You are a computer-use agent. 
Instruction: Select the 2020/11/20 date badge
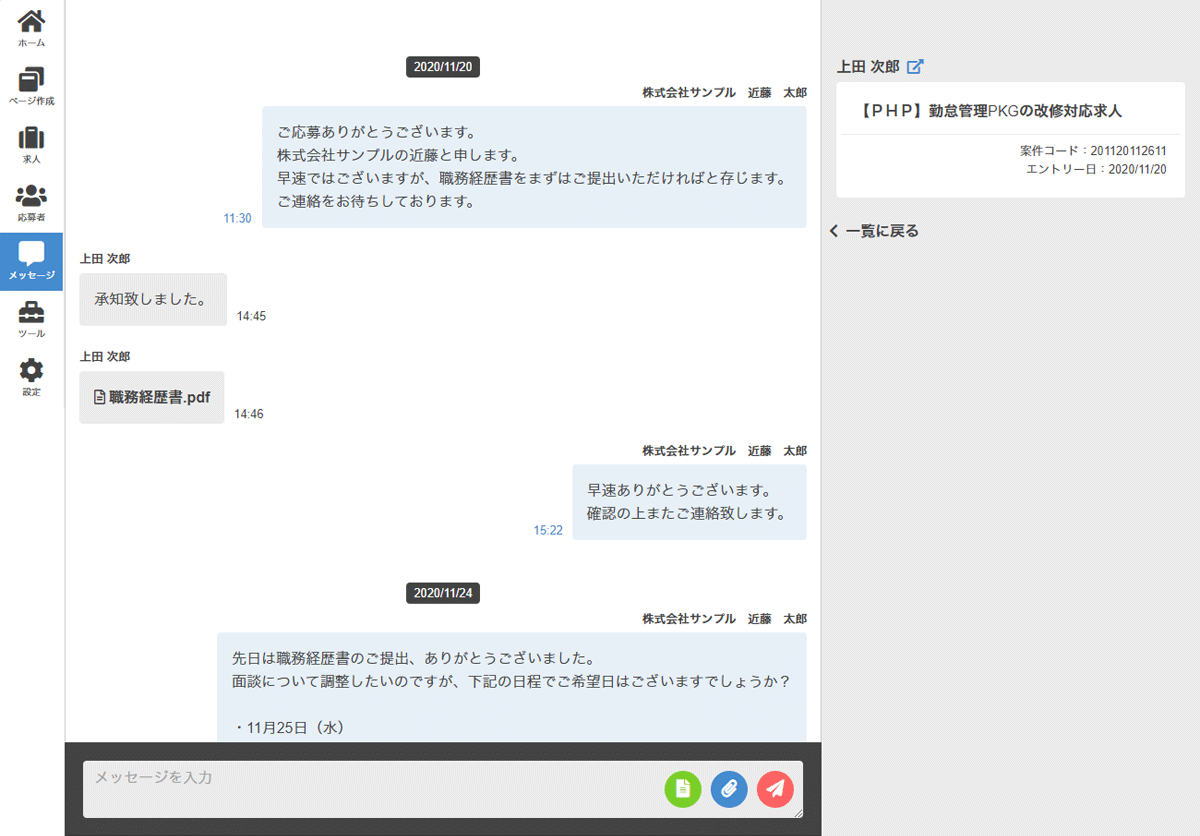[442, 67]
